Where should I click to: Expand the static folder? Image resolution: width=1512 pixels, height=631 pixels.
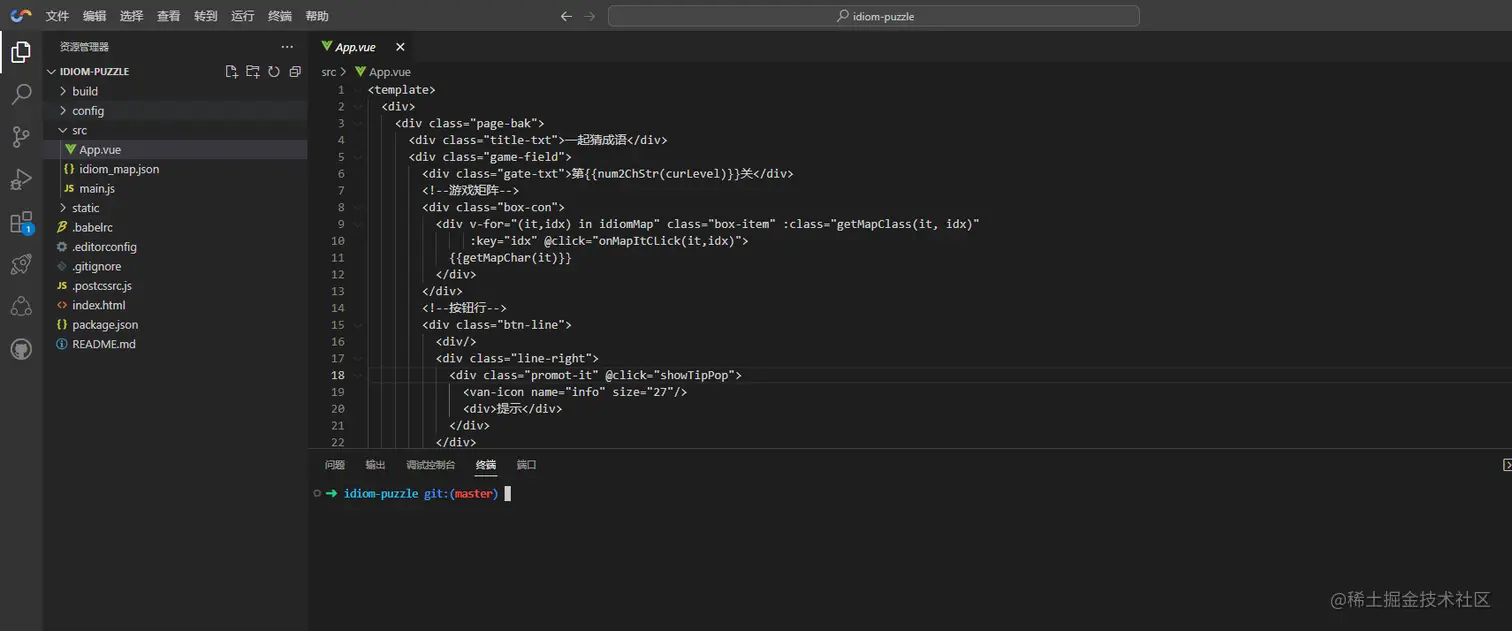pos(175,208)
